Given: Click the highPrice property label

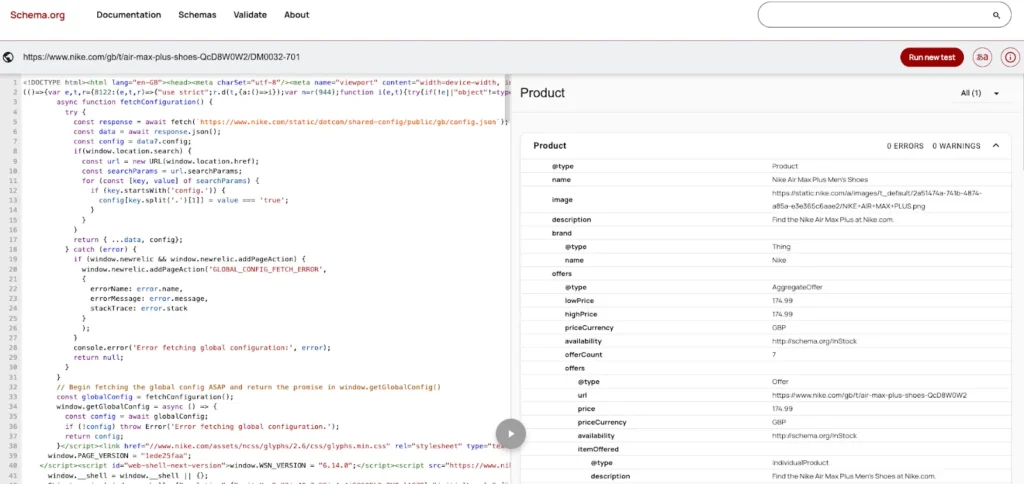Looking at the screenshot, I should (x=581, y=314).
